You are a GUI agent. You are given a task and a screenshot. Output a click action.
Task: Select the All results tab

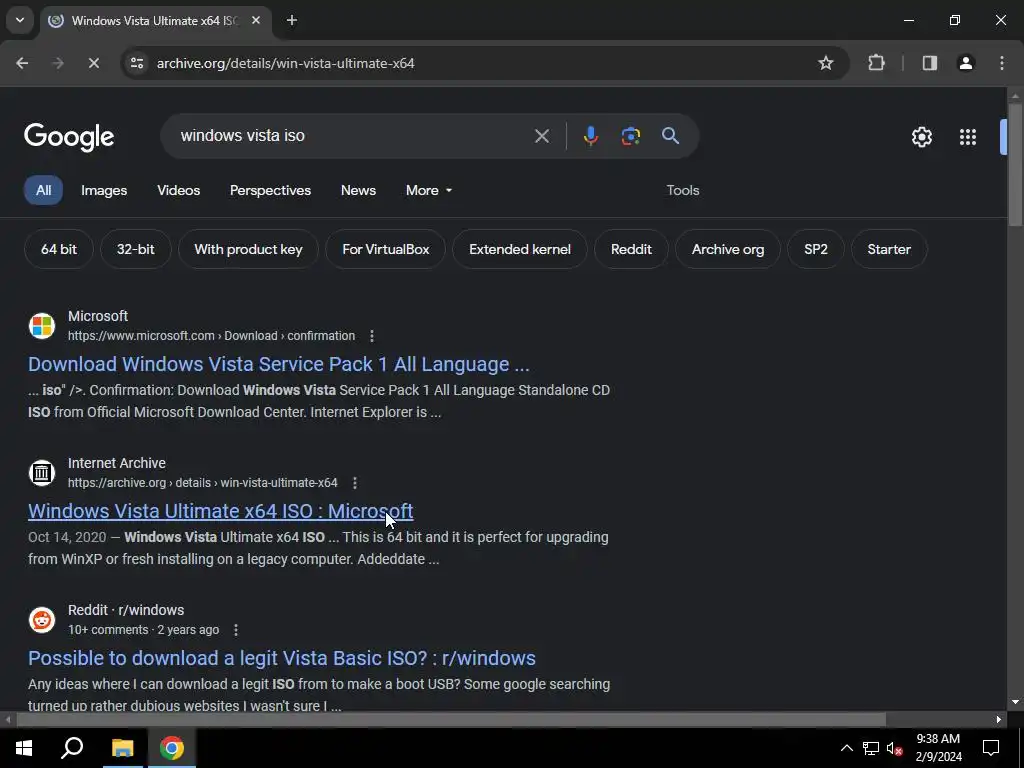pos(44,190)
